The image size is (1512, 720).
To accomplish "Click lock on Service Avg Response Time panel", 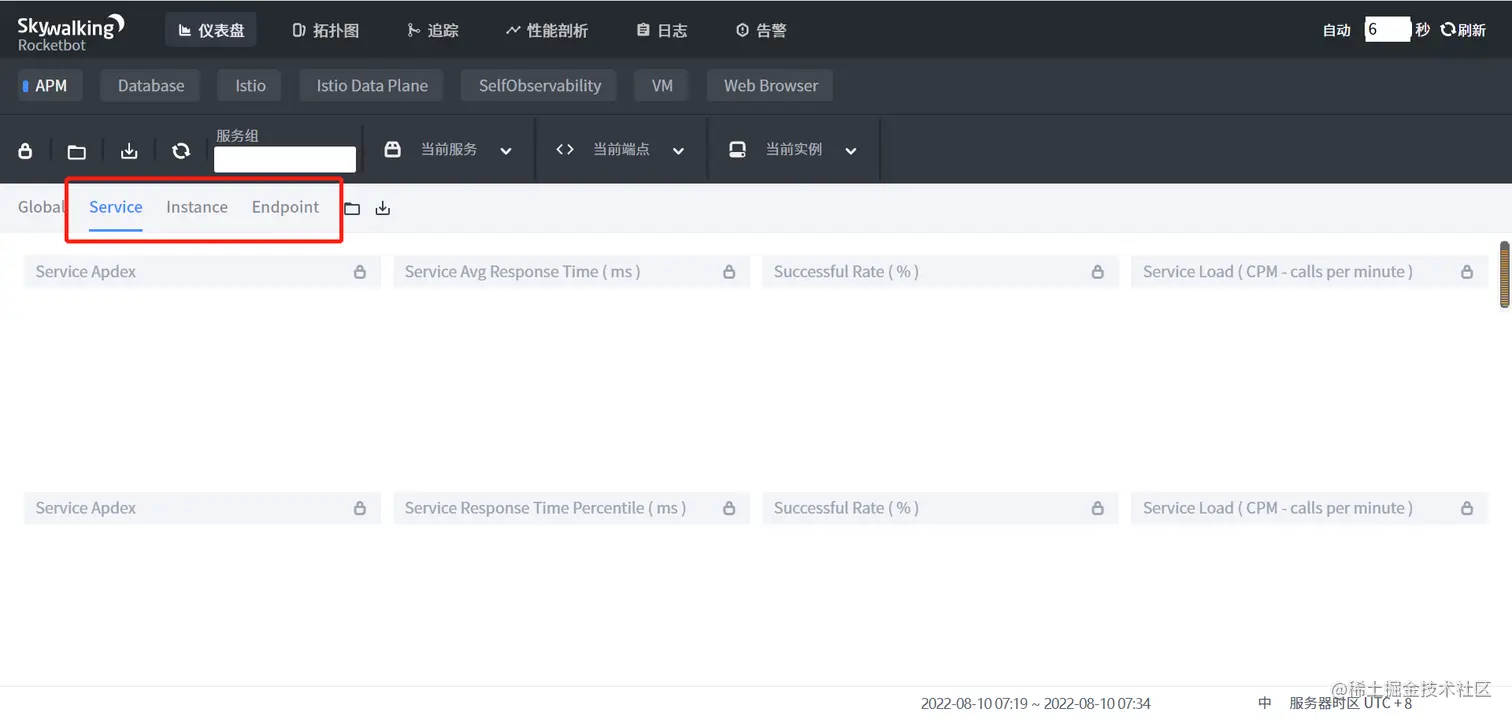I will click(729, 272).
